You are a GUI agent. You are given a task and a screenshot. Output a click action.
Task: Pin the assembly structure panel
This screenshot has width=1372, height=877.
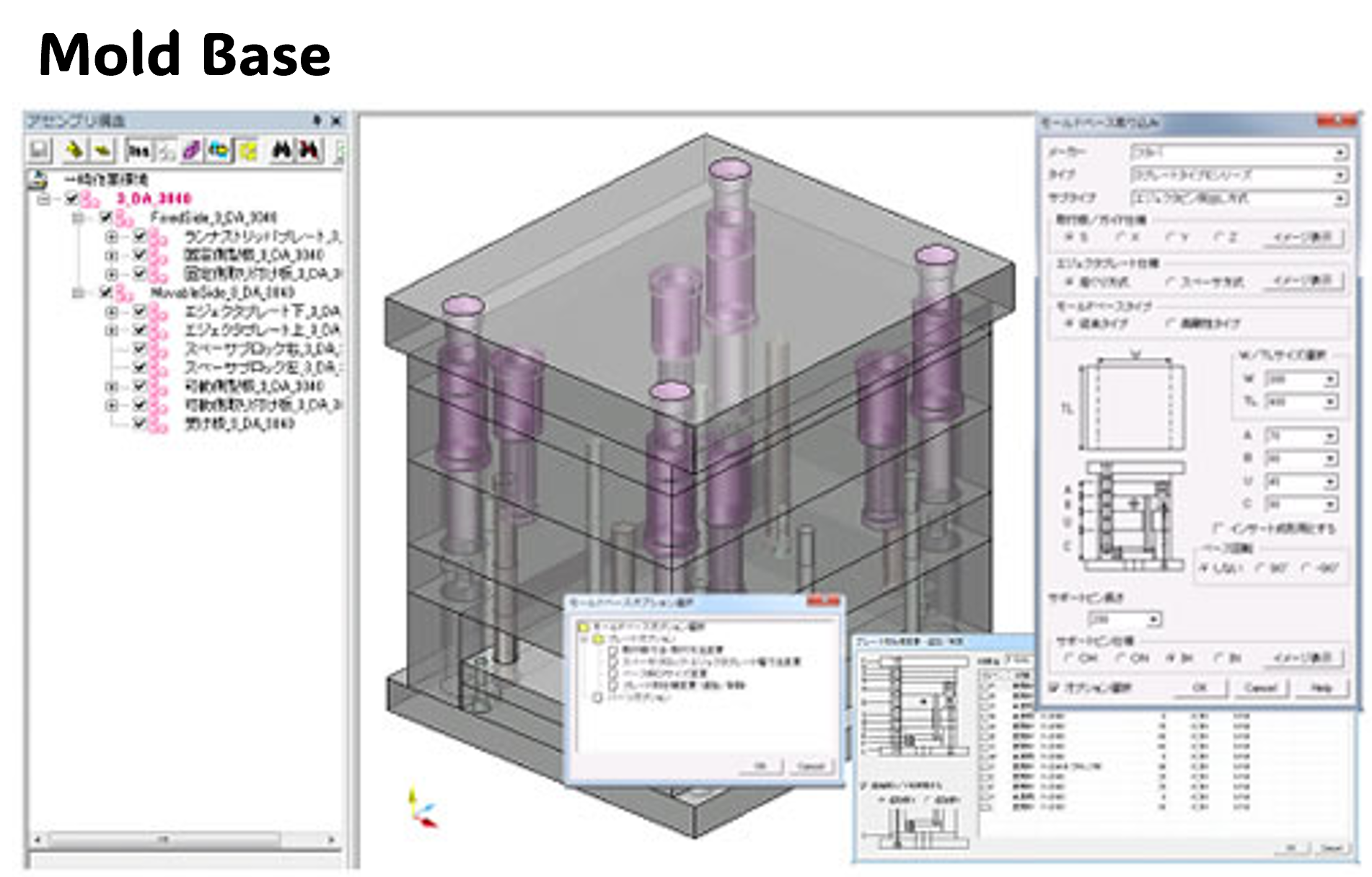[316, 120]
